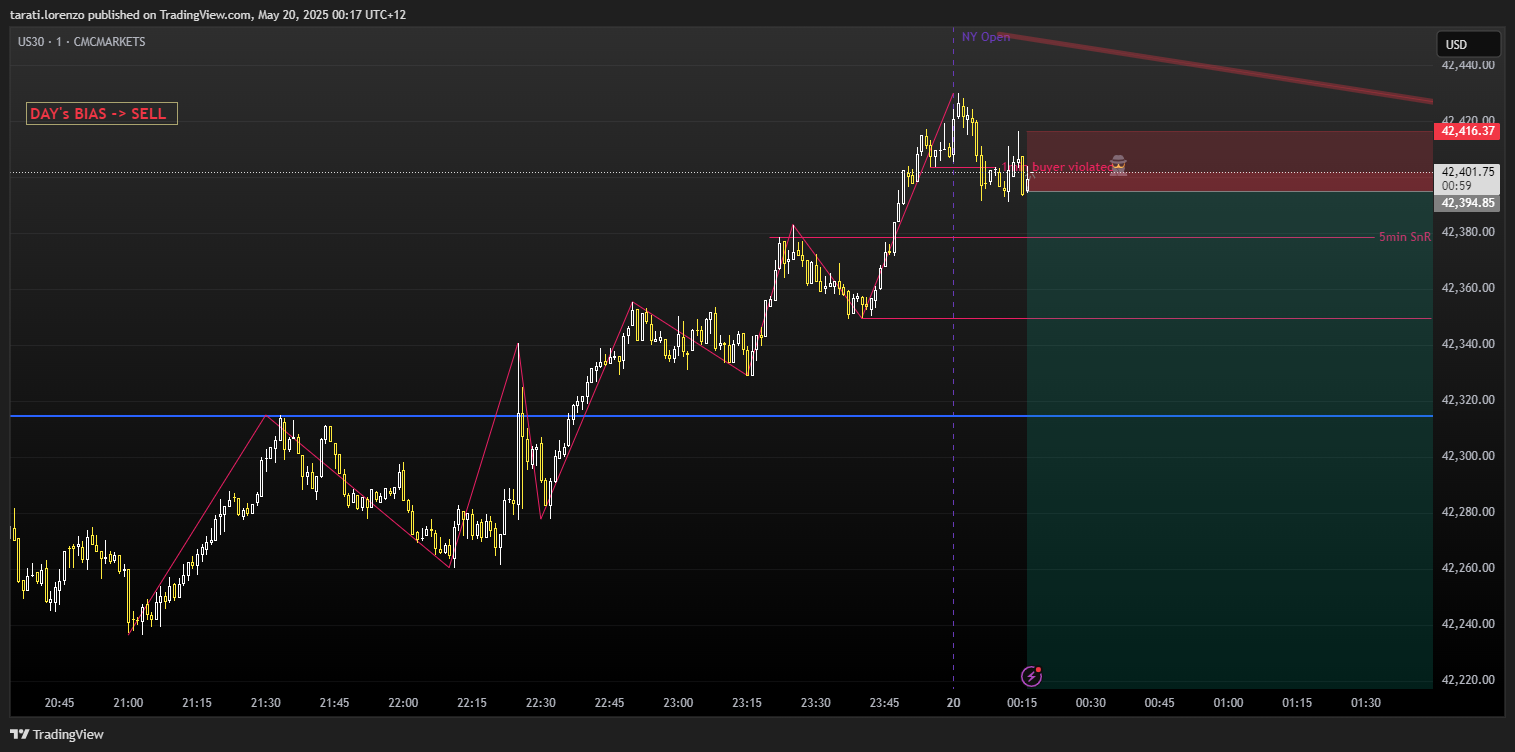Click the 42,220.00 price axis label
The image size is (1515, 752).
(x=1467, y=680)
